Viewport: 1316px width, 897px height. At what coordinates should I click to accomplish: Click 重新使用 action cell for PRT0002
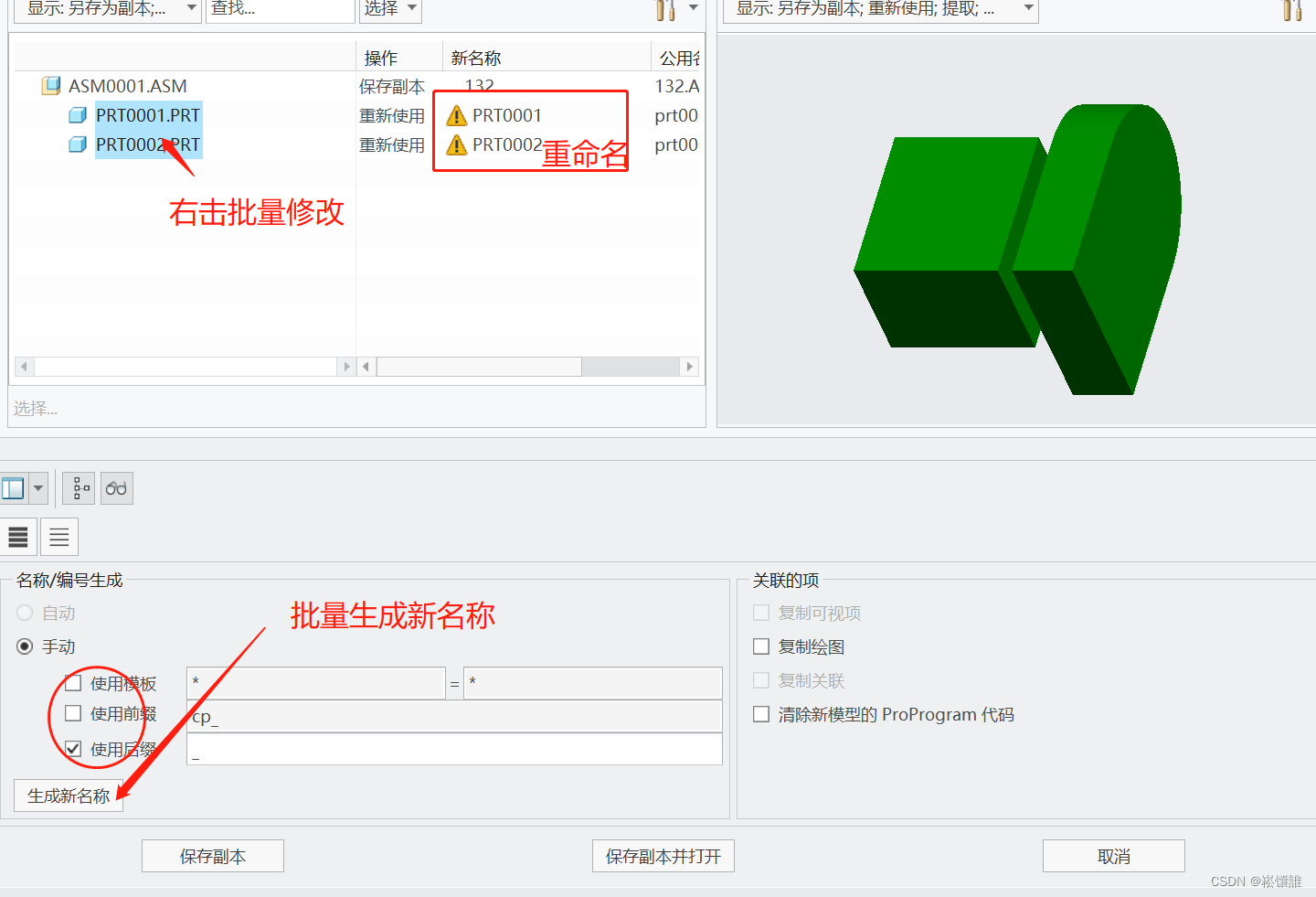(x=392, y=144)
